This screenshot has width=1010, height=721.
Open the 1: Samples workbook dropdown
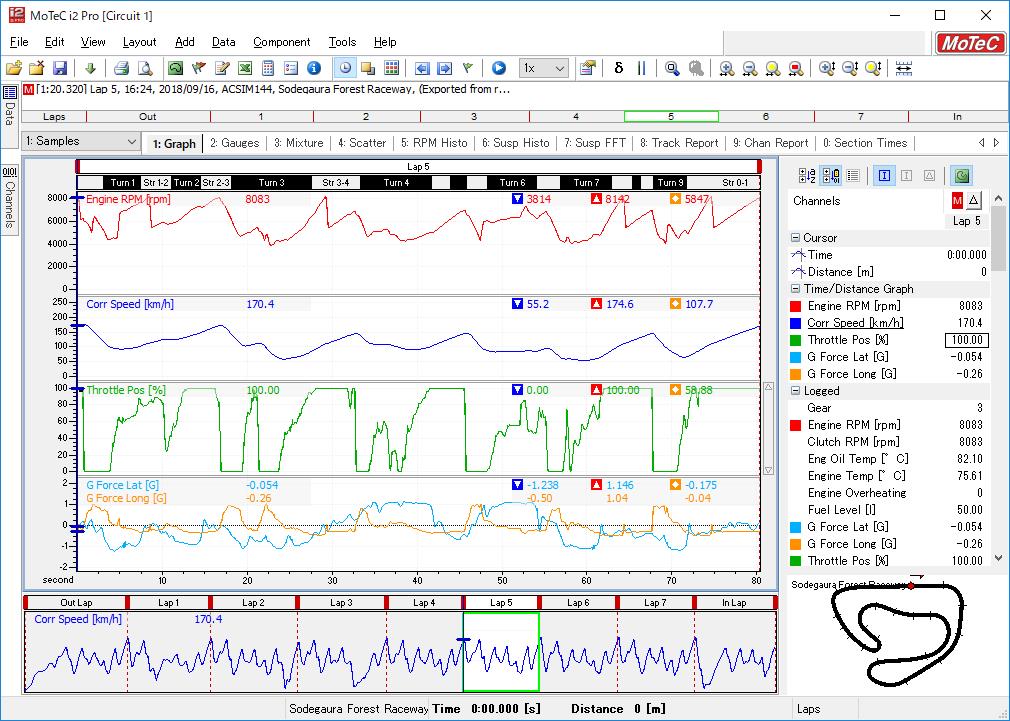click(x=81, y=141)
